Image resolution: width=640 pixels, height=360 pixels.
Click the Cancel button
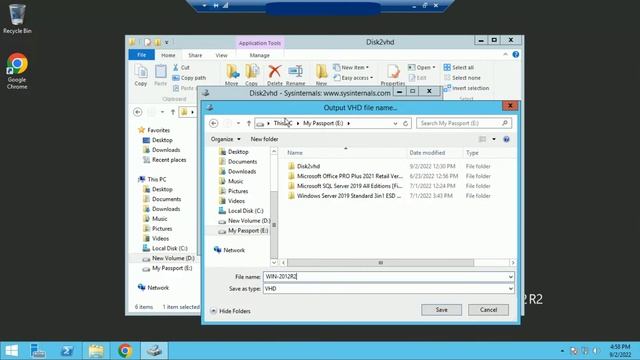coord(489,310)
